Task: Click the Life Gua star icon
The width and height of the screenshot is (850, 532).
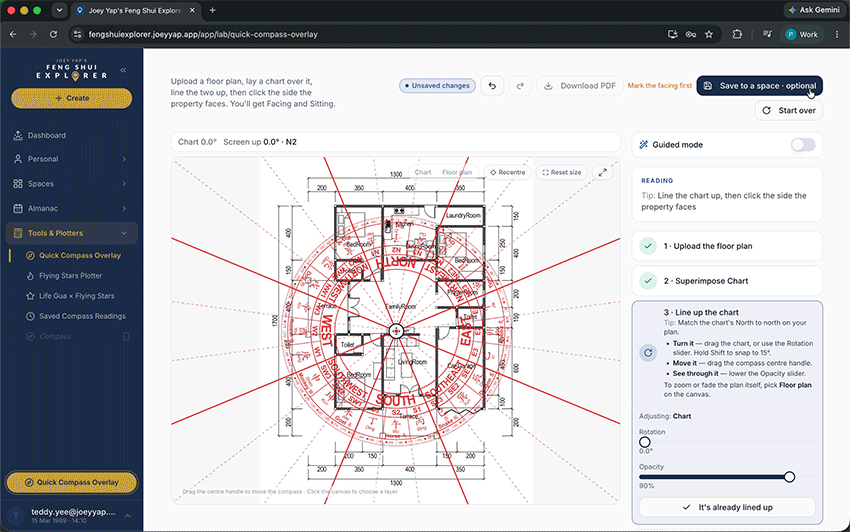Action: [x=30, y=296]
